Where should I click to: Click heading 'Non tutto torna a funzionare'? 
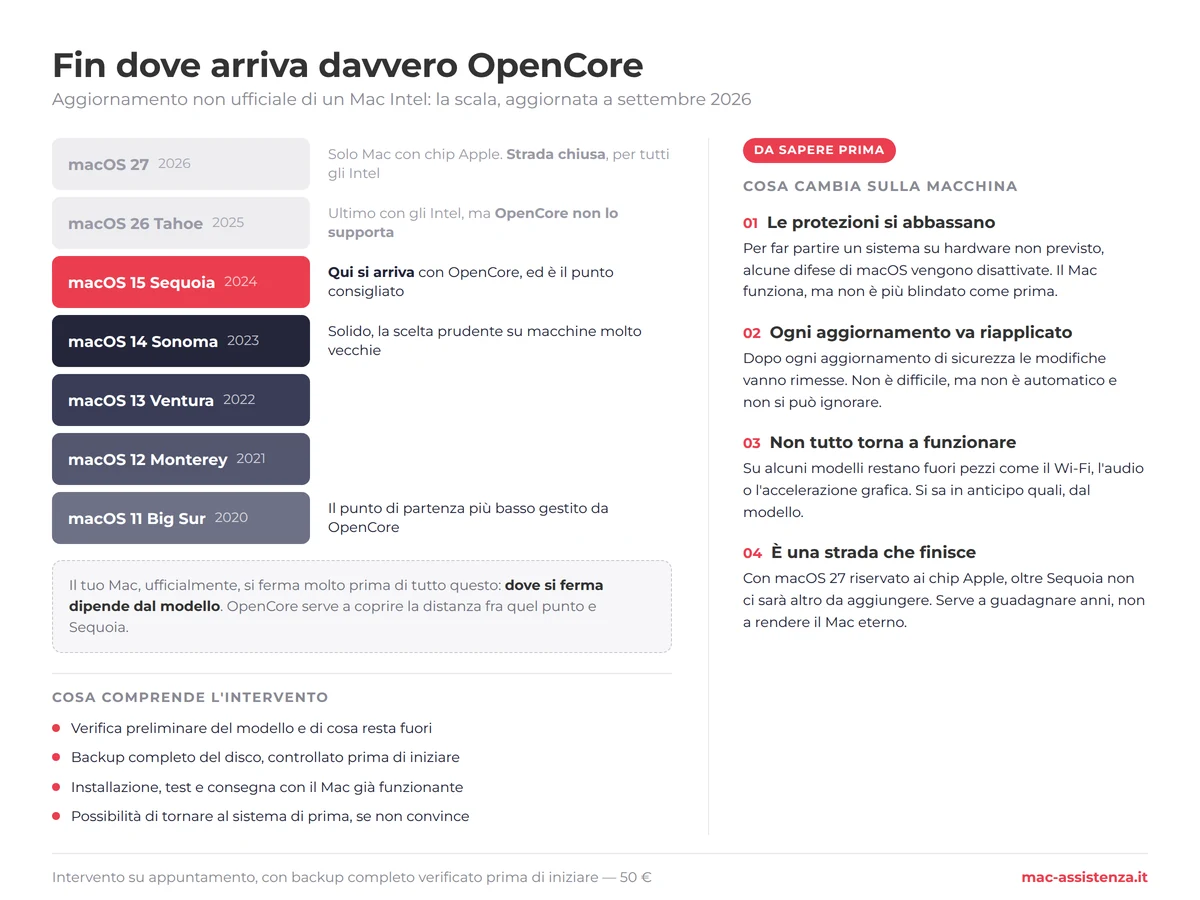[893, 442]
